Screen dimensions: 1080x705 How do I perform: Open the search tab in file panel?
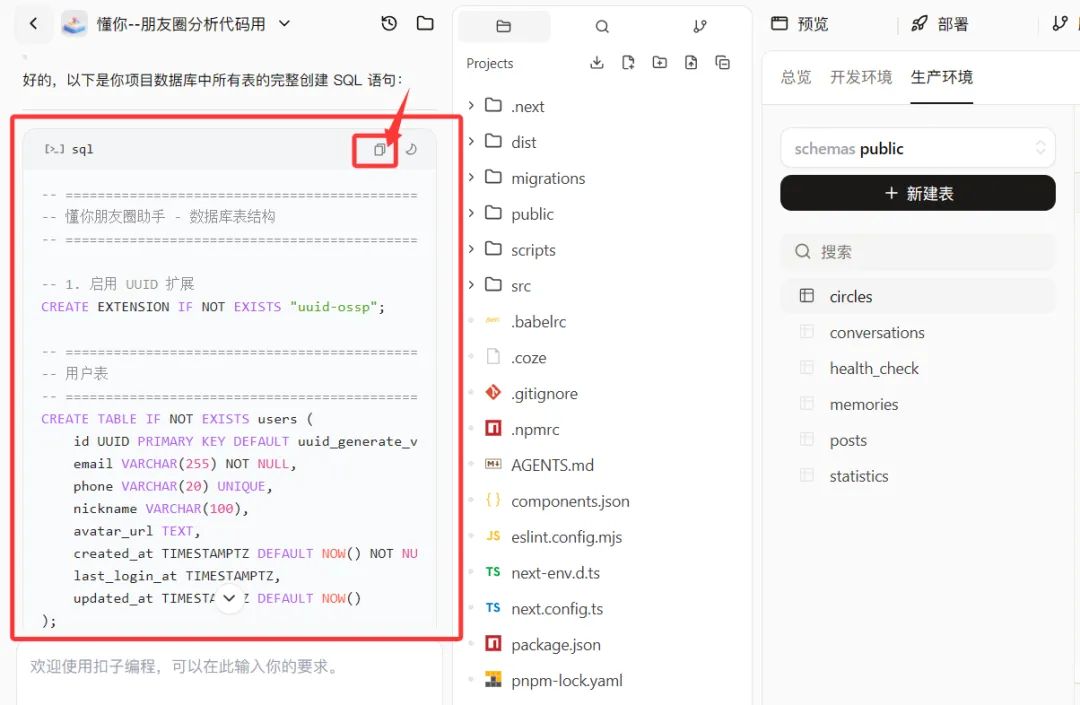click(x=602, y=26)
